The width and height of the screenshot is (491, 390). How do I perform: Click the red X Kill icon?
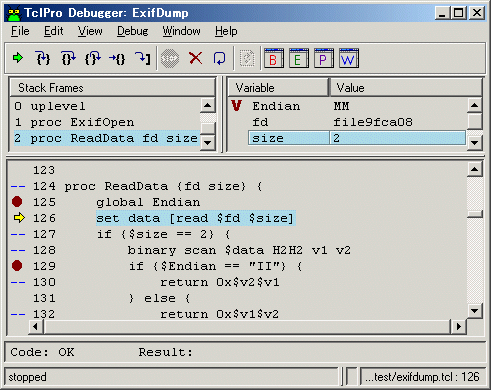196,58
